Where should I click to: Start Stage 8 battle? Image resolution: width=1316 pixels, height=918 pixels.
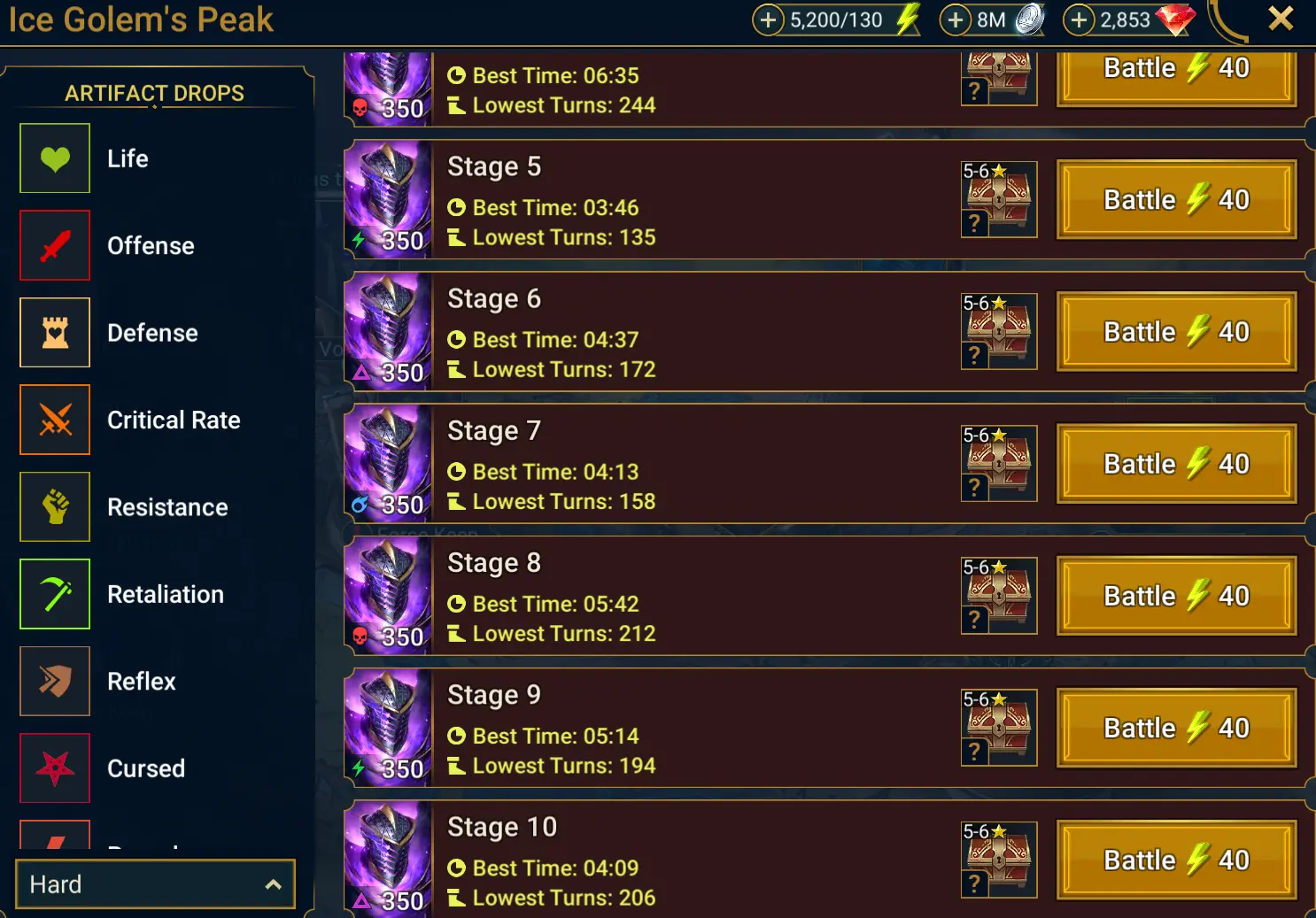pos(1177,596)
